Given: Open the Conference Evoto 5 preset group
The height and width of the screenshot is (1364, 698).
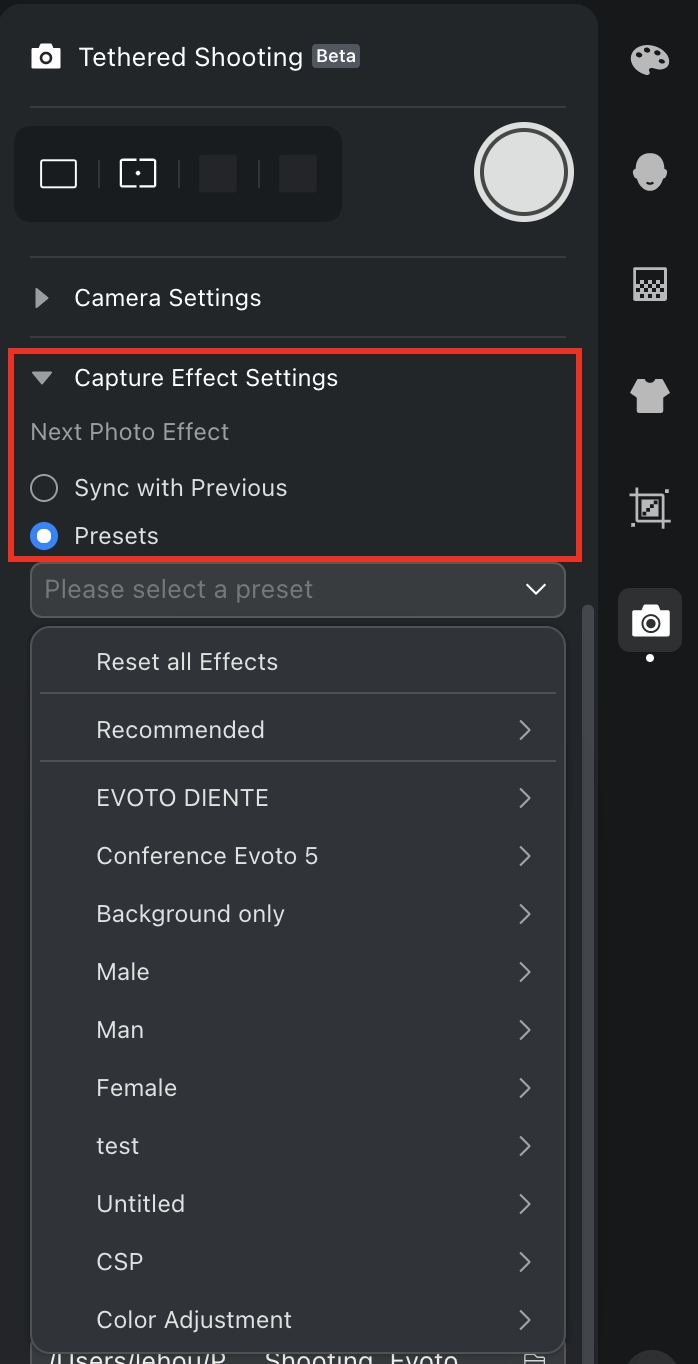Looking at the screenshot, I should [297, 856].
